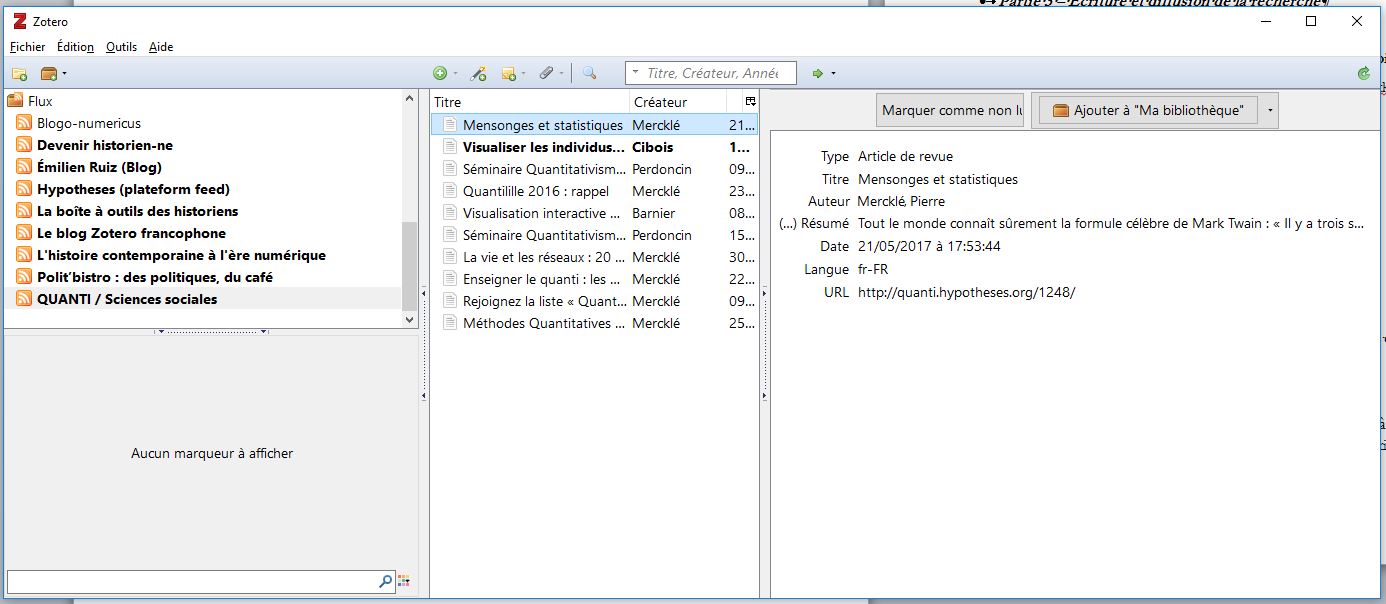Viewport: 1386px width, 604px height.
Task: Sort items by Titre column header
Action: coord(530,101)
